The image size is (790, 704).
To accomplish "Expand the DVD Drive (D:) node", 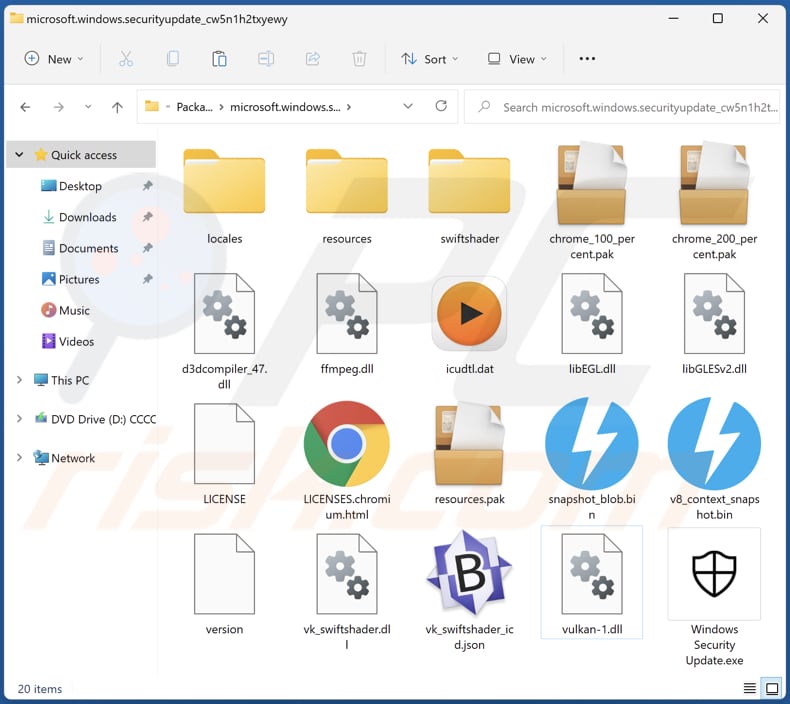I will click(19, 419).
